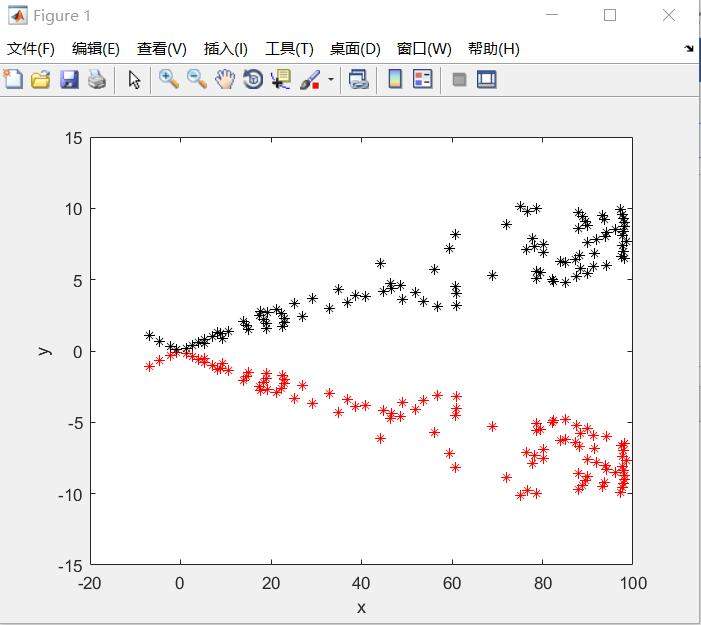Open the 工具(T) menu
The height and width of the screenshot is (625, 701).
[289, 49]
